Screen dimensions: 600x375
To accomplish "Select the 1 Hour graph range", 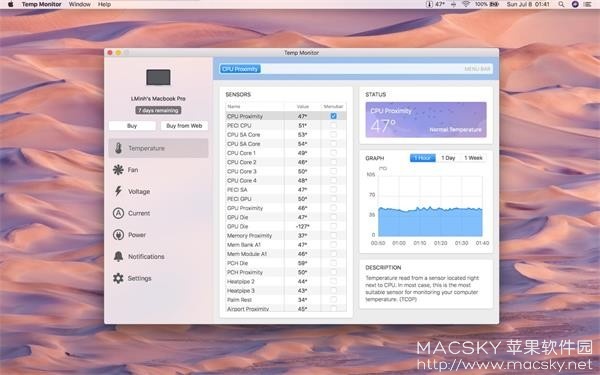I will 422,158.
